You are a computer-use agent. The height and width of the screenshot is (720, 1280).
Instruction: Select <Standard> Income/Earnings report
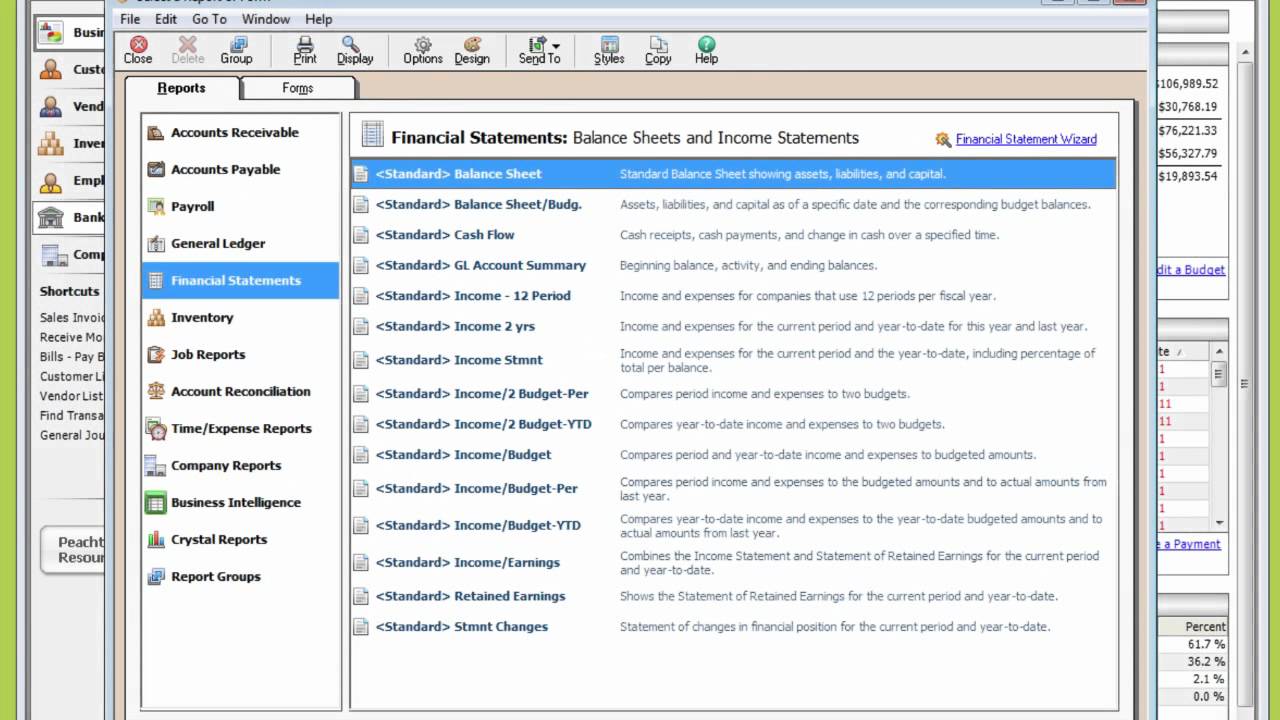(x=733, y=562)
